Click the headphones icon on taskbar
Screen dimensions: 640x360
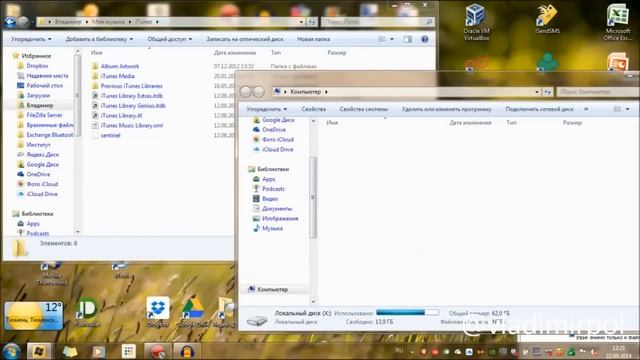point(187,351)
